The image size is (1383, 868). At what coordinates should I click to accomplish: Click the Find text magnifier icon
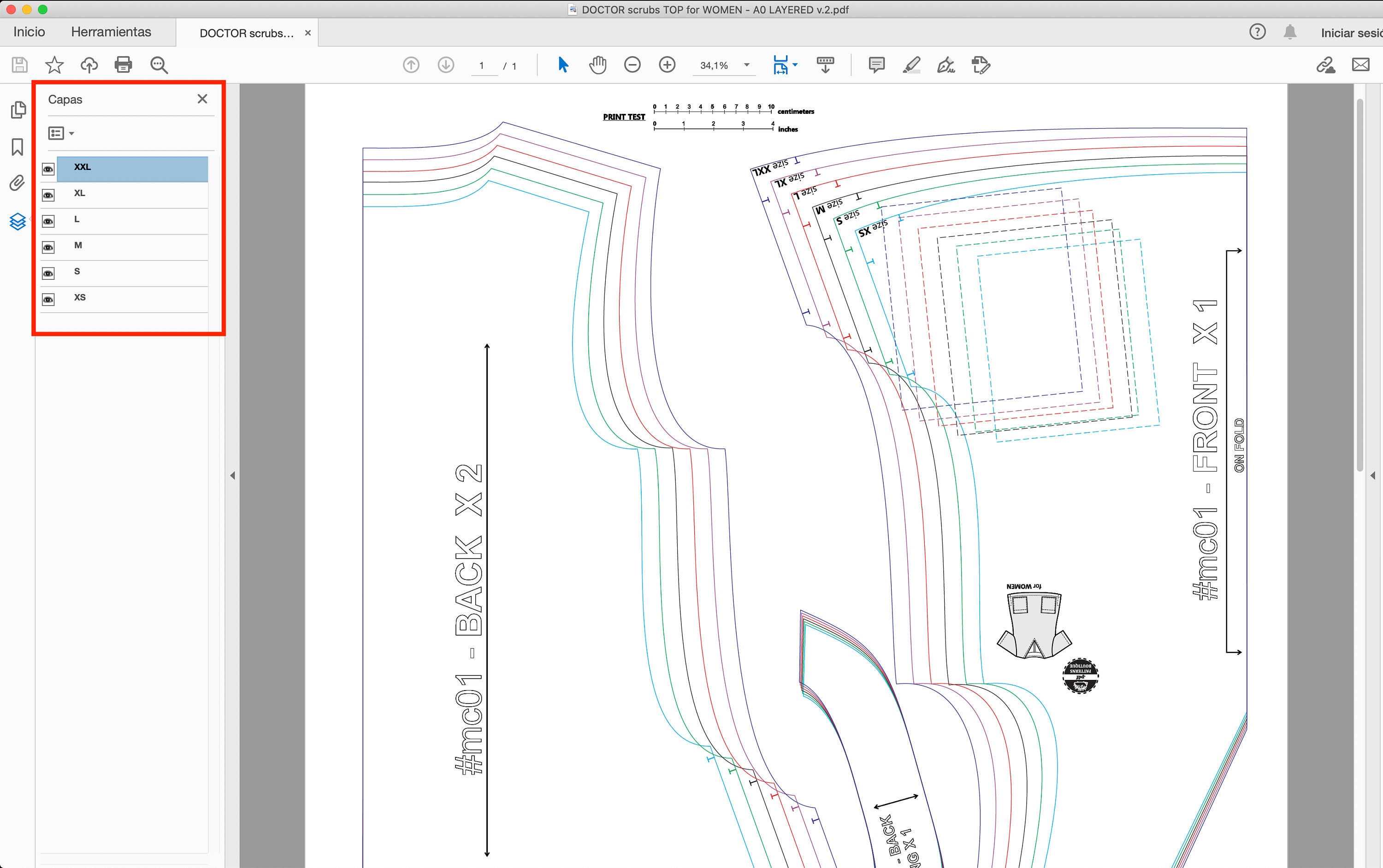point(159,65)
